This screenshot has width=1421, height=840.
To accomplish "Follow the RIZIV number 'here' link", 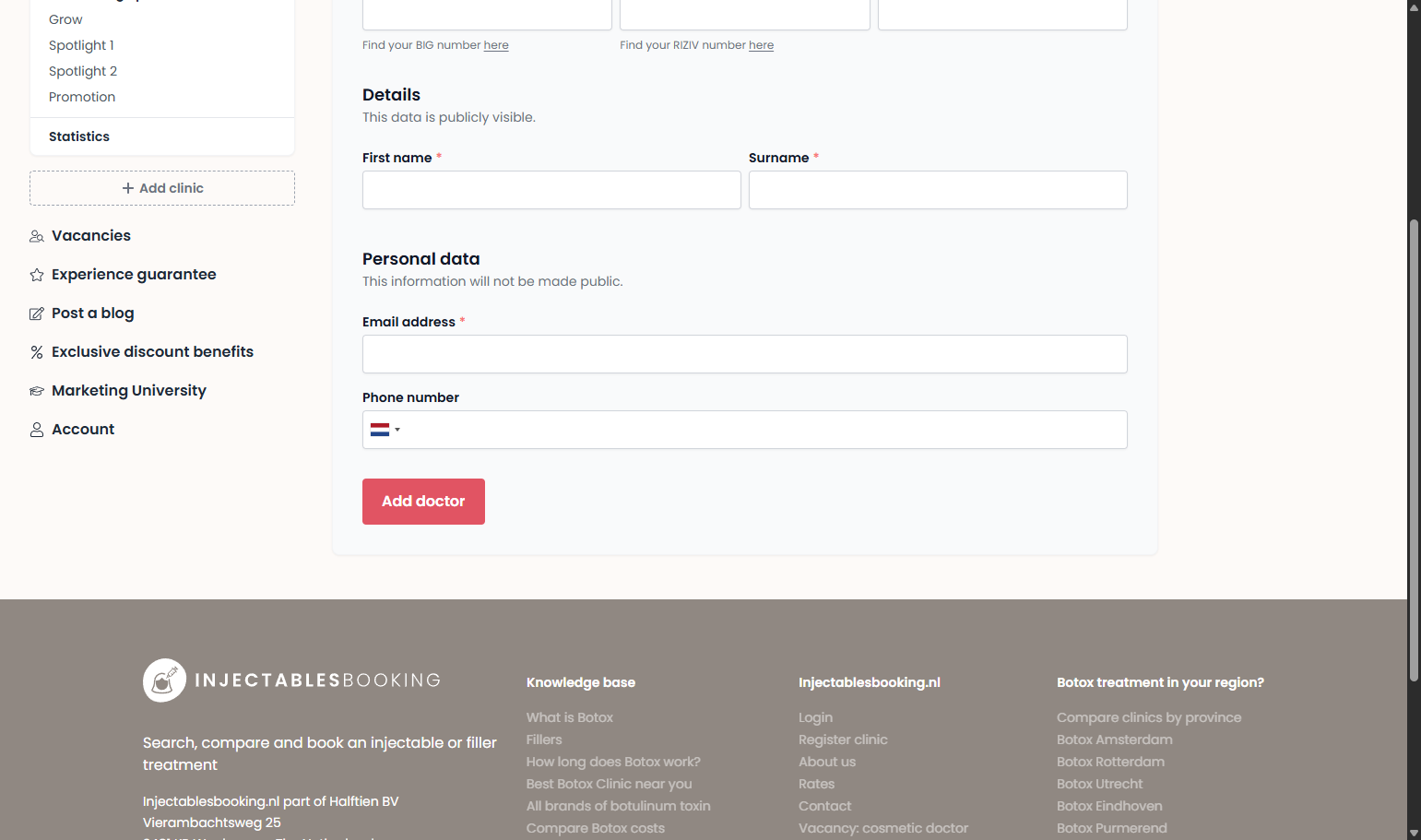I will pos(761,45).
